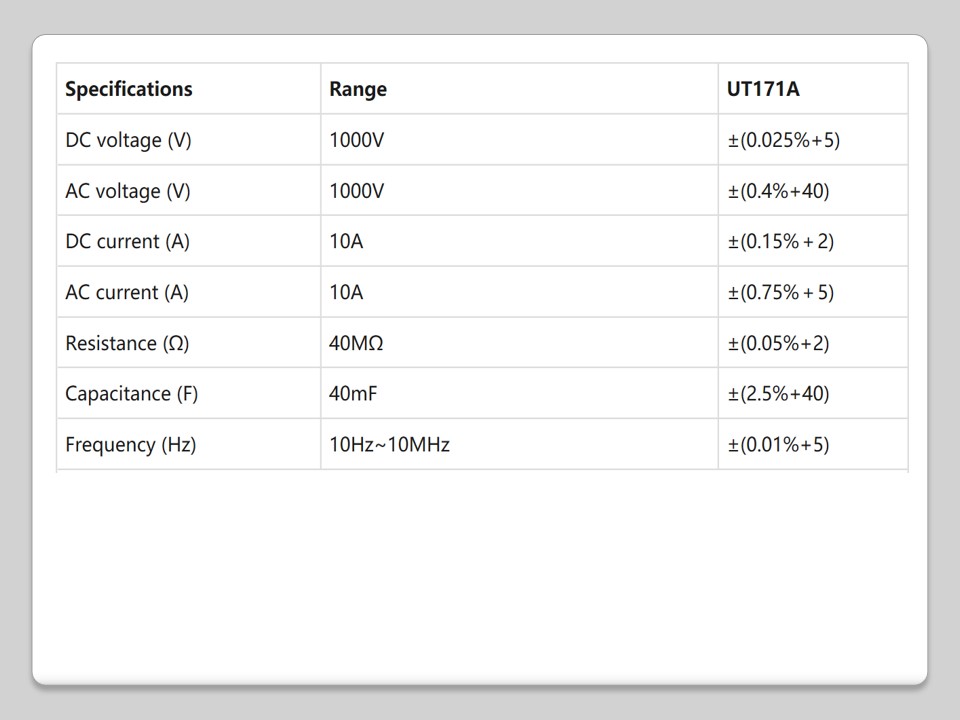This screenshot has width=960, height=720.
Task: Select the 40mF range cell
Action: 353,394
